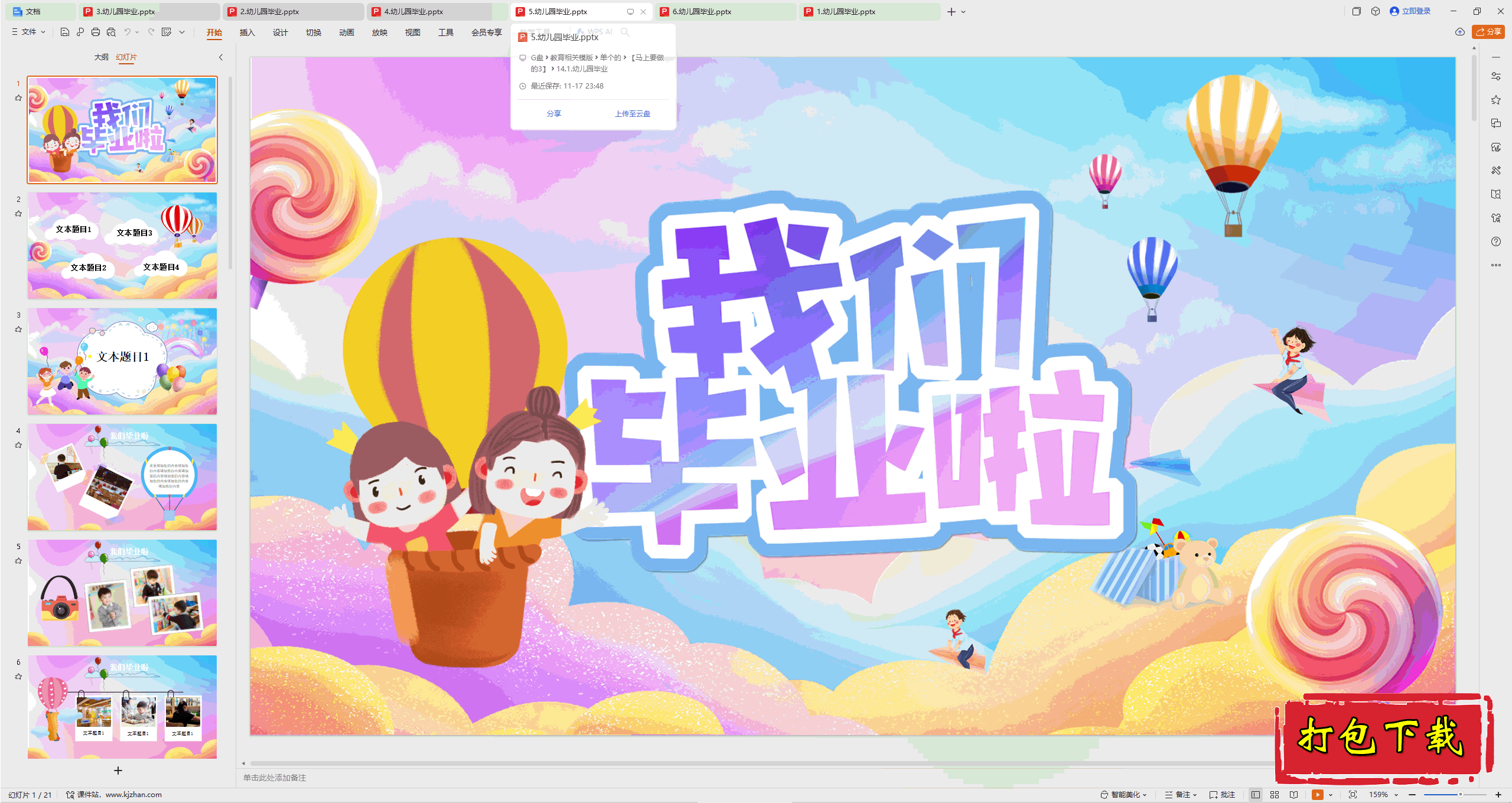The width and height of the screenshot is (1512, 803).
Task: Click 分享 in the file info popup
Action: tap(554, 113)
